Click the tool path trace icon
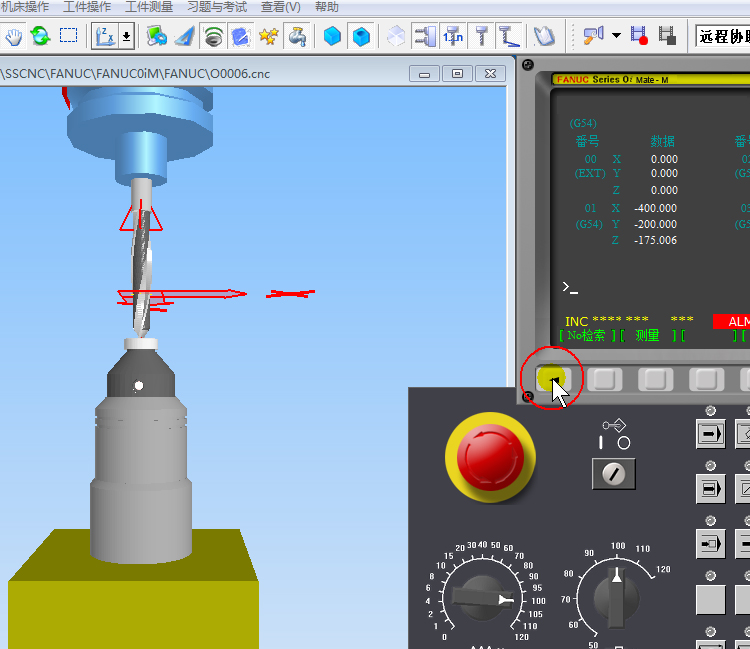The height and width of the screenshot is (649, 750). click(x=508, y=36)
